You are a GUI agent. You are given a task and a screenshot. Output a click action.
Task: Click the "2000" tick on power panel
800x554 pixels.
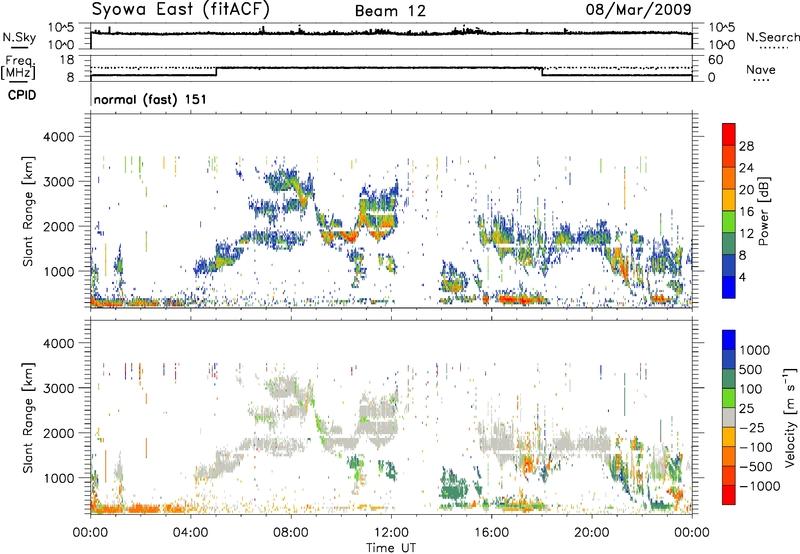(58, 226)
